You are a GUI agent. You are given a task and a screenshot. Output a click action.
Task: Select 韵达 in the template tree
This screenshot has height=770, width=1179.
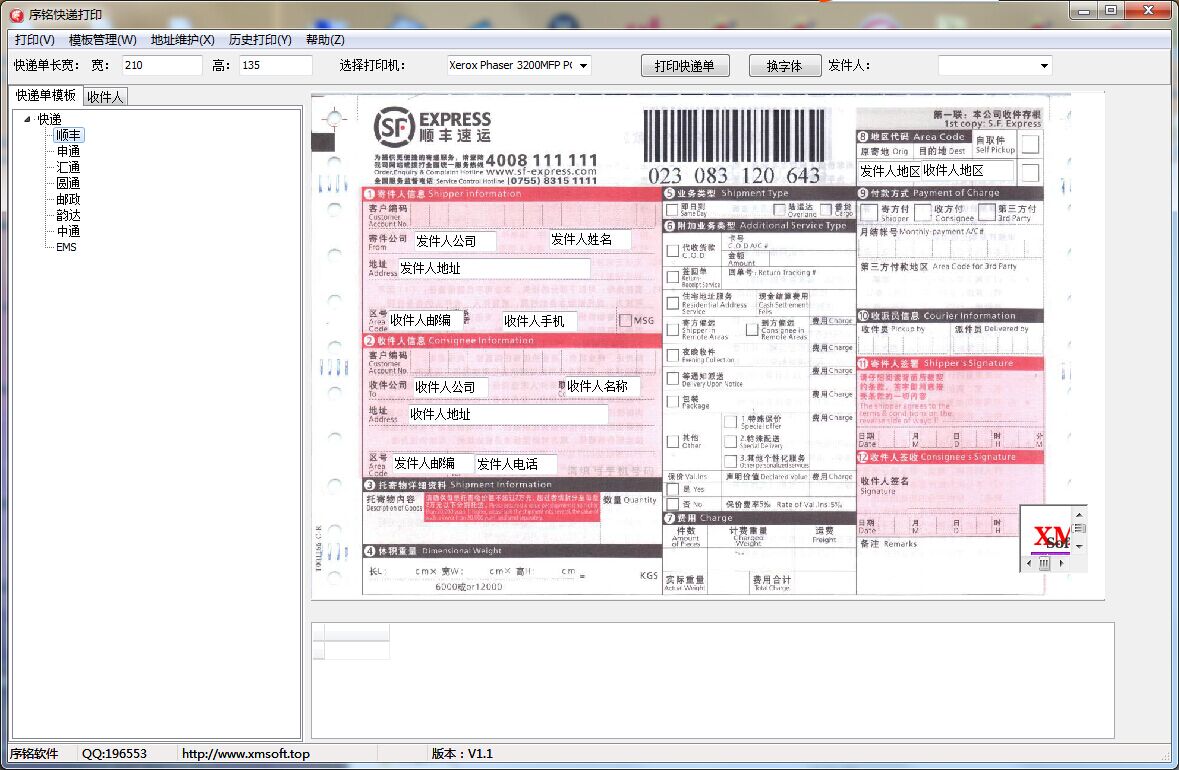tap(68, 215)
